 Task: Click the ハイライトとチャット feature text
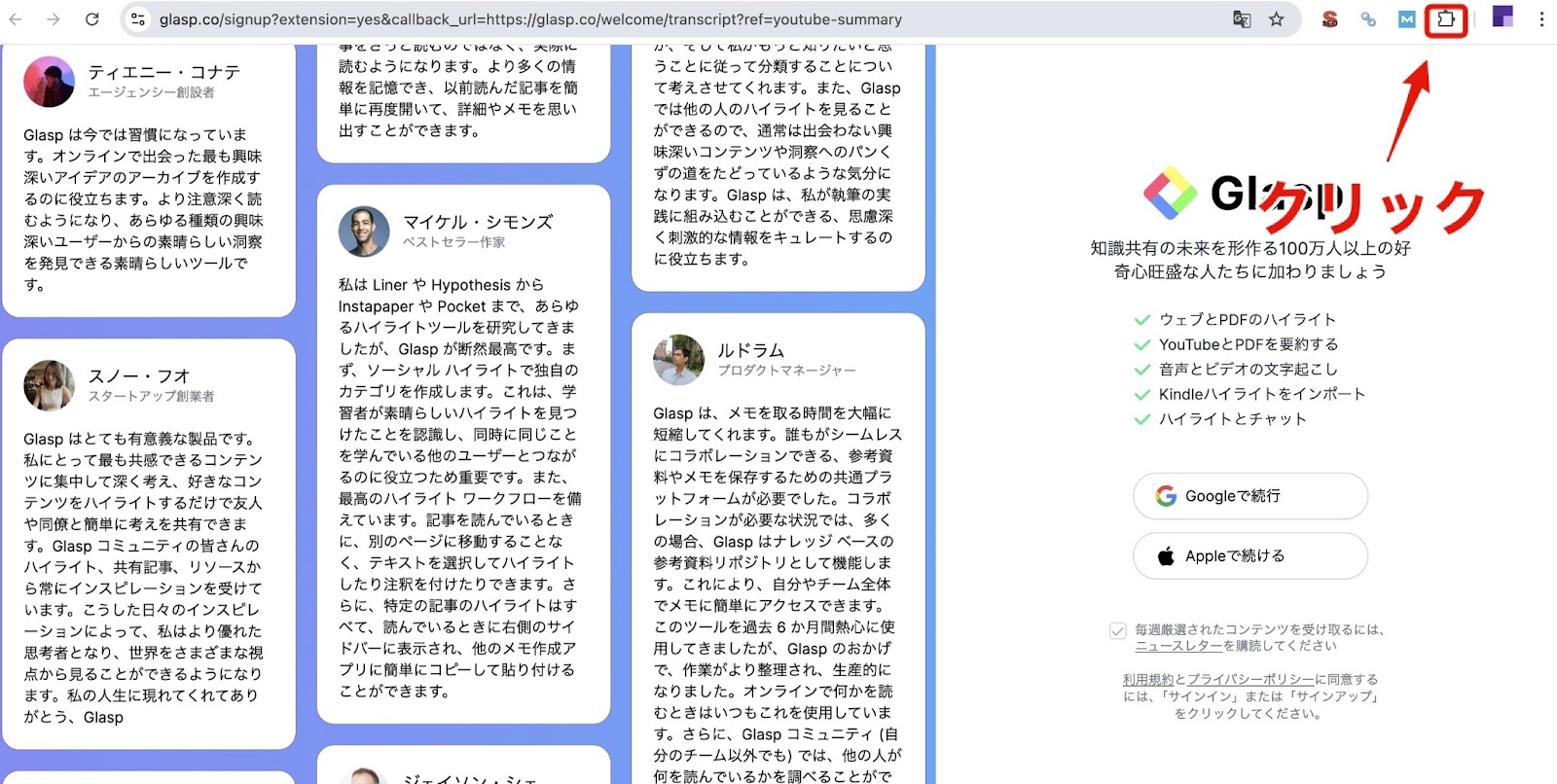pos(1233,419)
